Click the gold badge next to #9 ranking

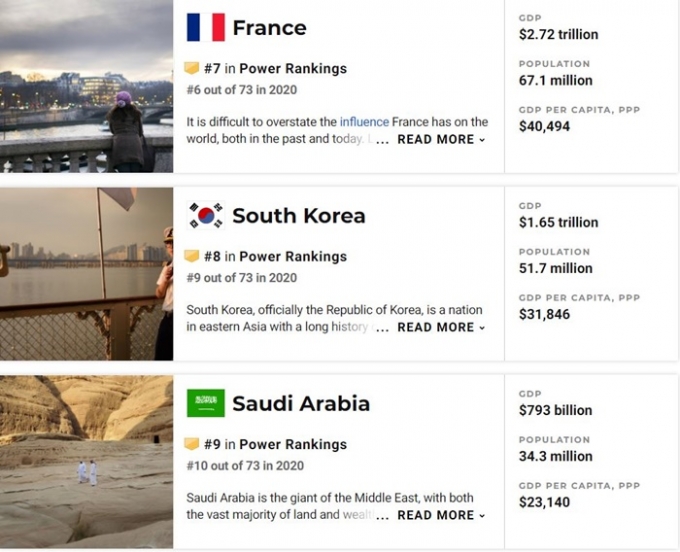(x=192, y=444)
